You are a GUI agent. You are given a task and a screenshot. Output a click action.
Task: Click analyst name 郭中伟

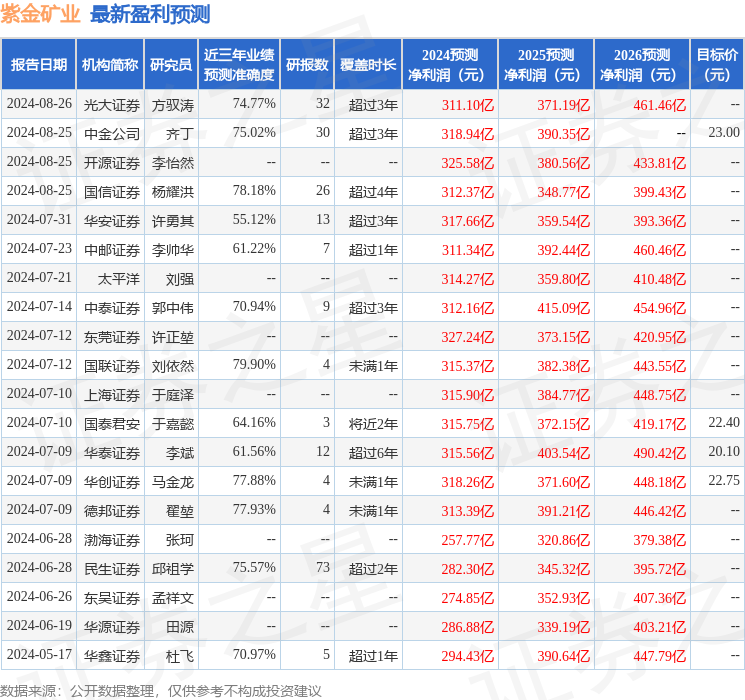(173, 307)
